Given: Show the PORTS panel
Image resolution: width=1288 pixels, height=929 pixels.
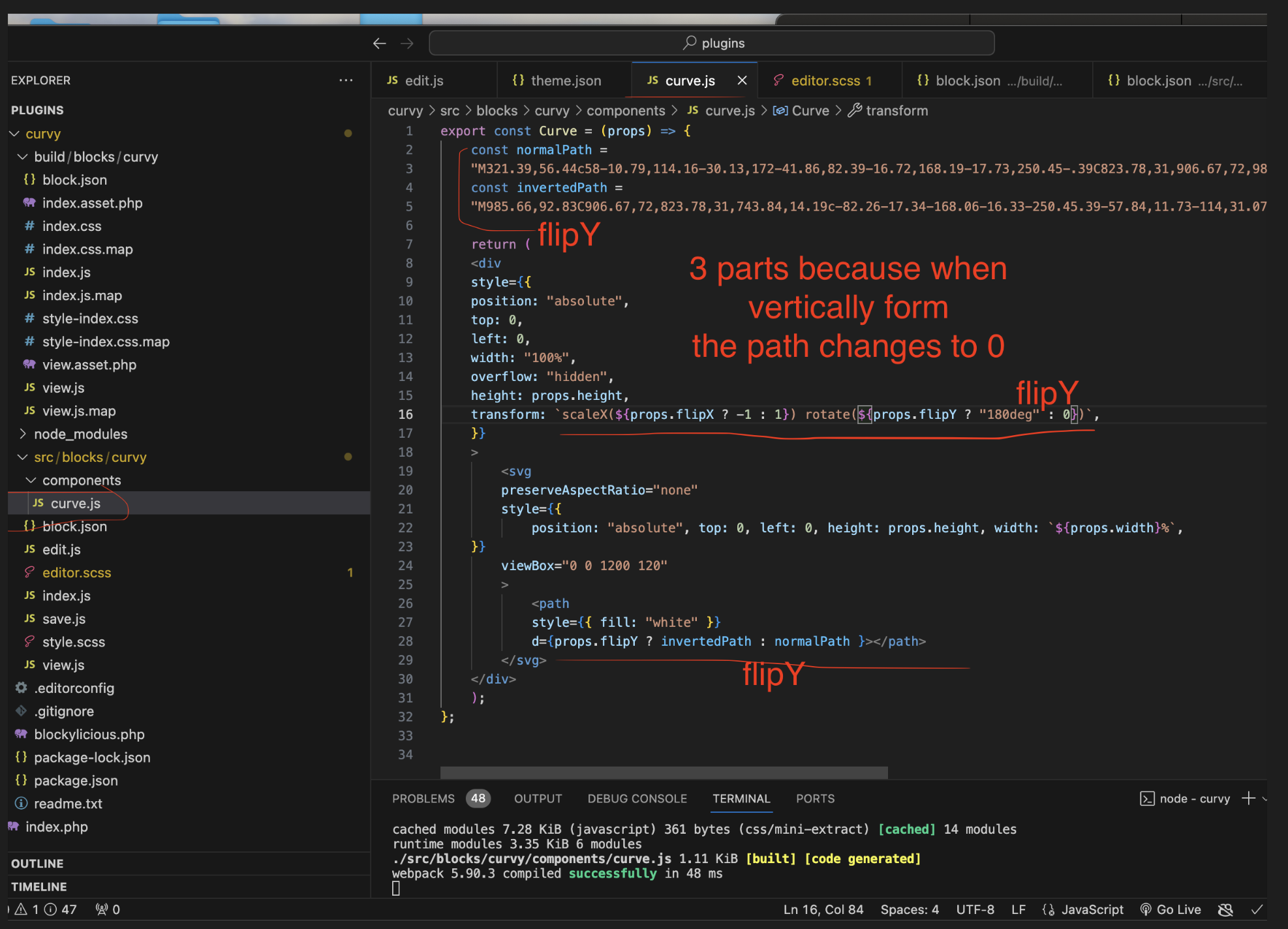Looking at the screenshot, I should (815, 799).
